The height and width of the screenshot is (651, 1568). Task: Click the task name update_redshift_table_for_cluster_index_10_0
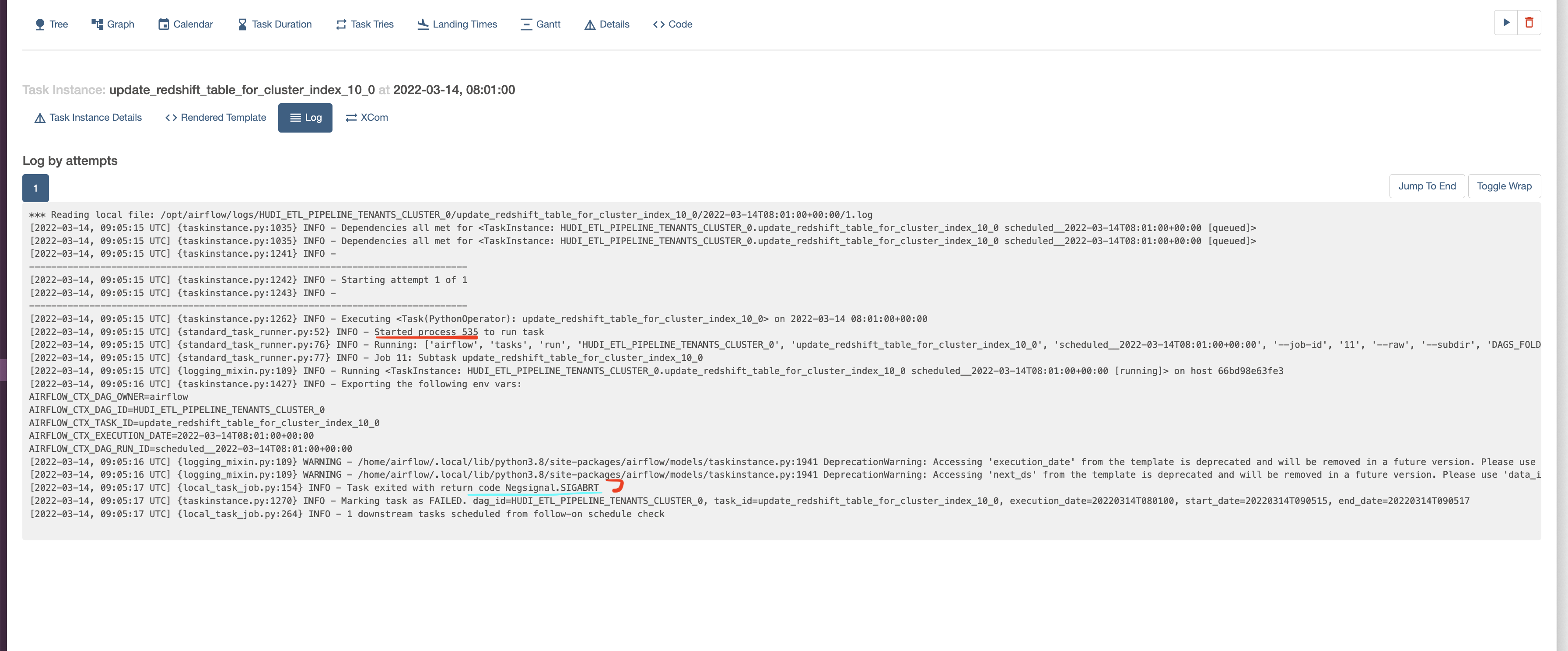(242, 89)
